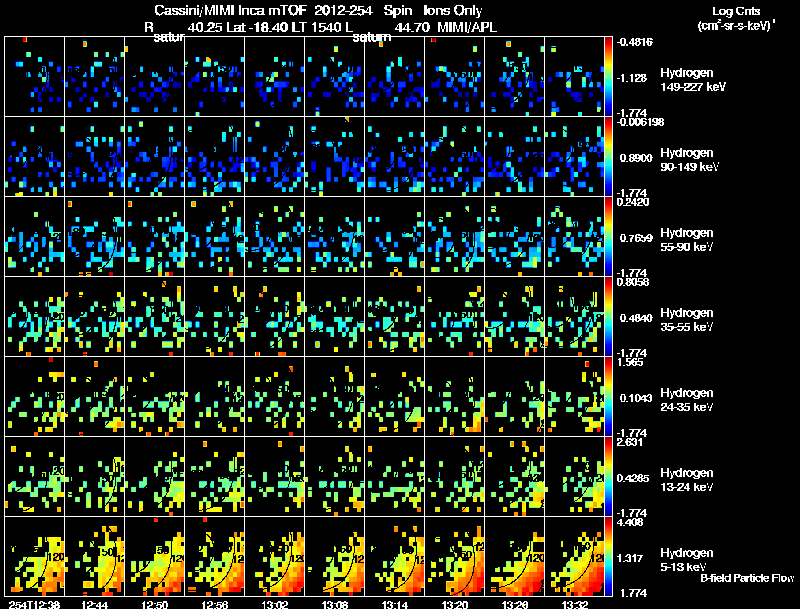Open the 5-13 keV panel at 254T12:38
Image resolution: width=800 pixels, height=609 pixels.
pyautogui.click(x=34, y=557)
